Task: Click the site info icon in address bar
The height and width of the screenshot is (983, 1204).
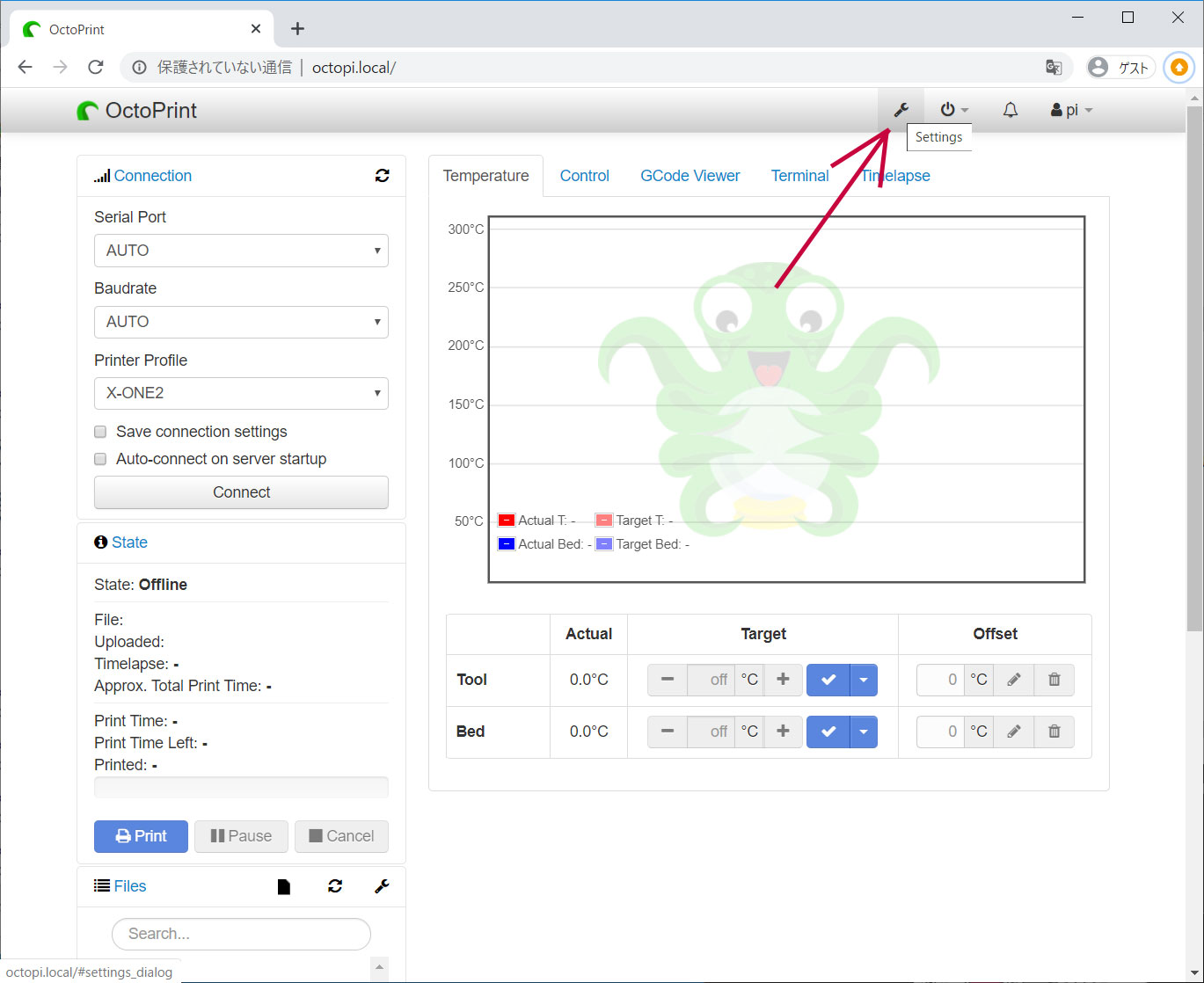Action: (x=139, y=68)
